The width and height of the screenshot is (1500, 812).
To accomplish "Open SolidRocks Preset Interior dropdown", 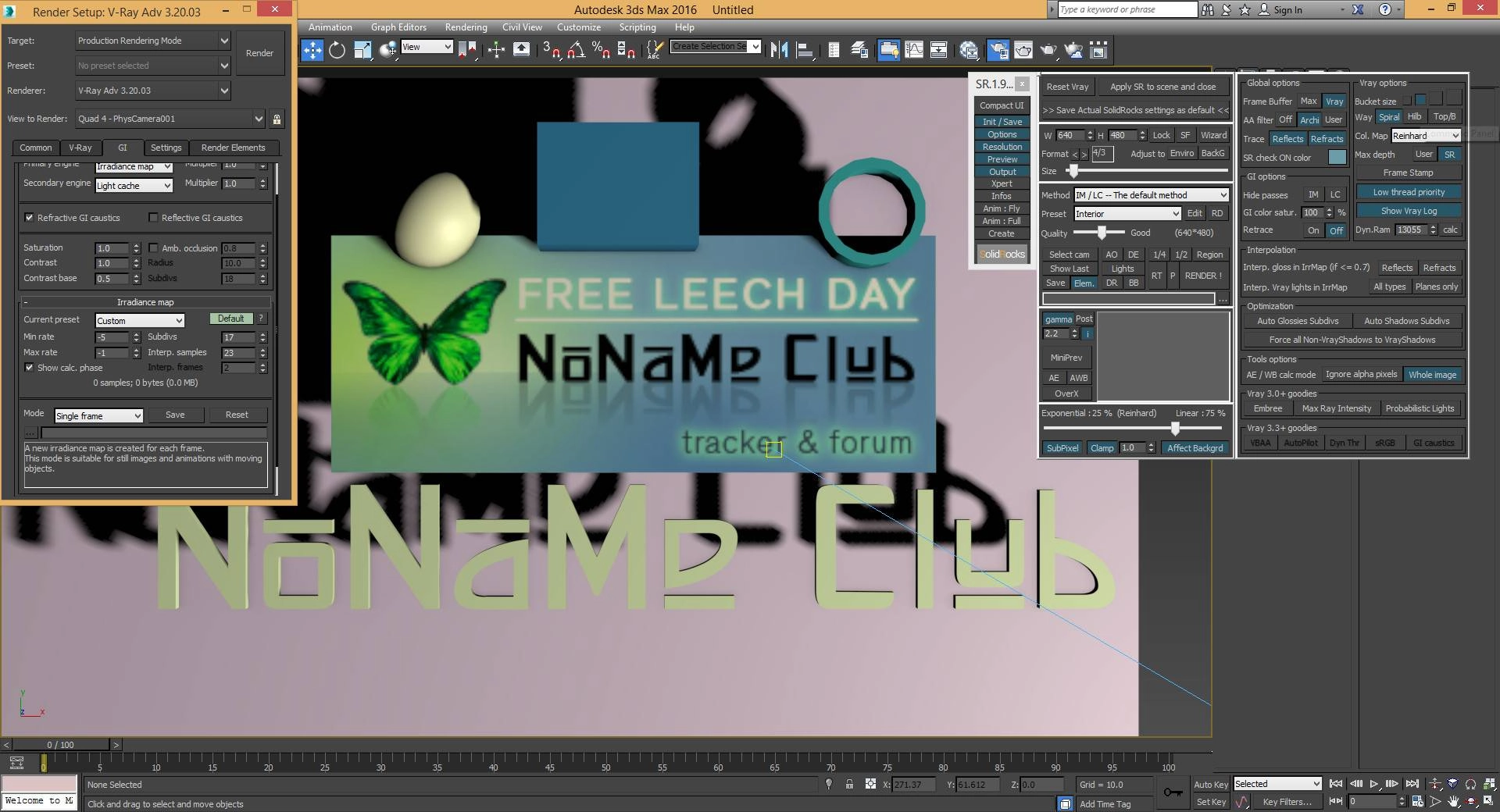I will point(1127,214).
